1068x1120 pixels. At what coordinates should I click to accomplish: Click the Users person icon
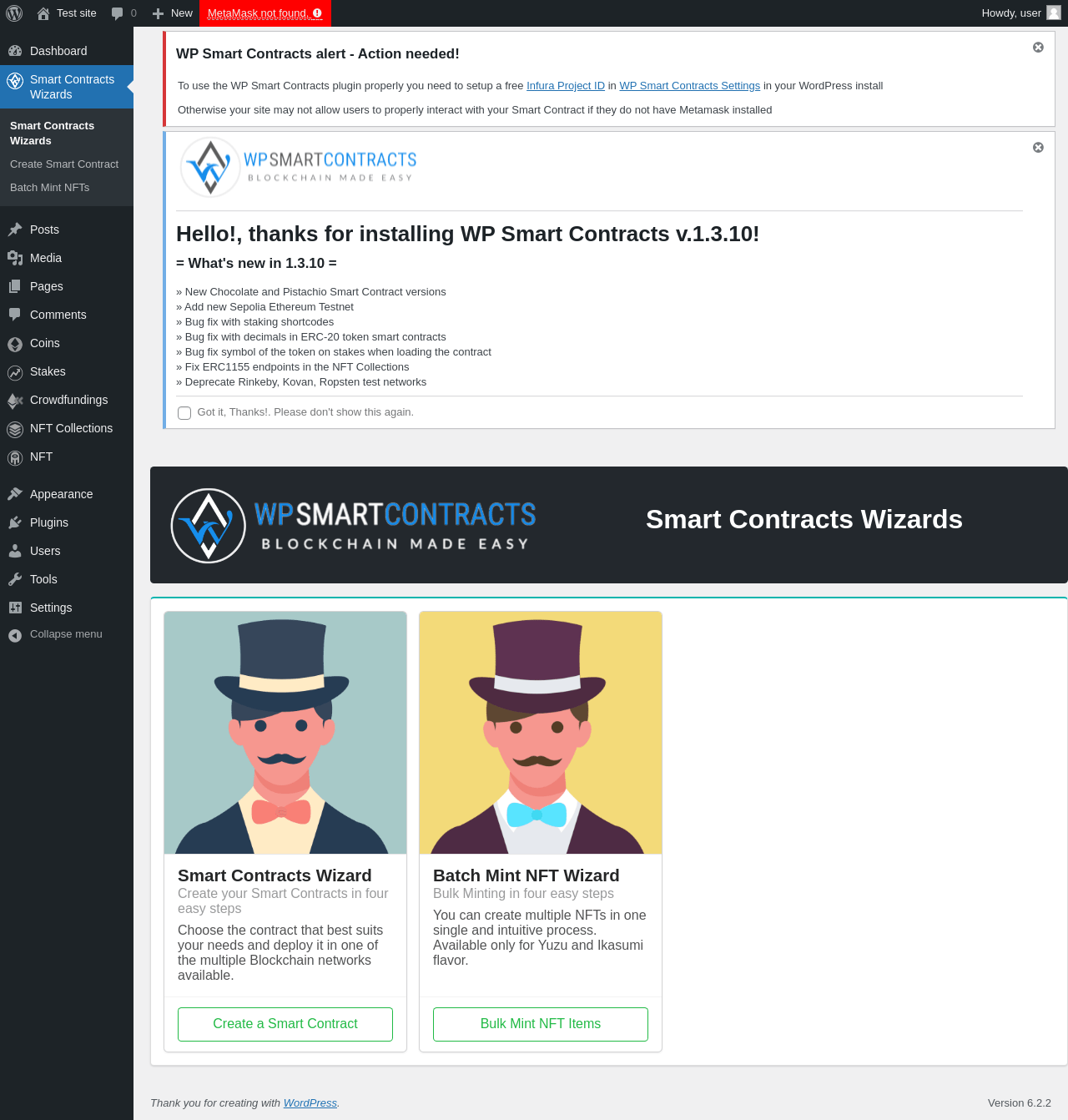[15, 551]
